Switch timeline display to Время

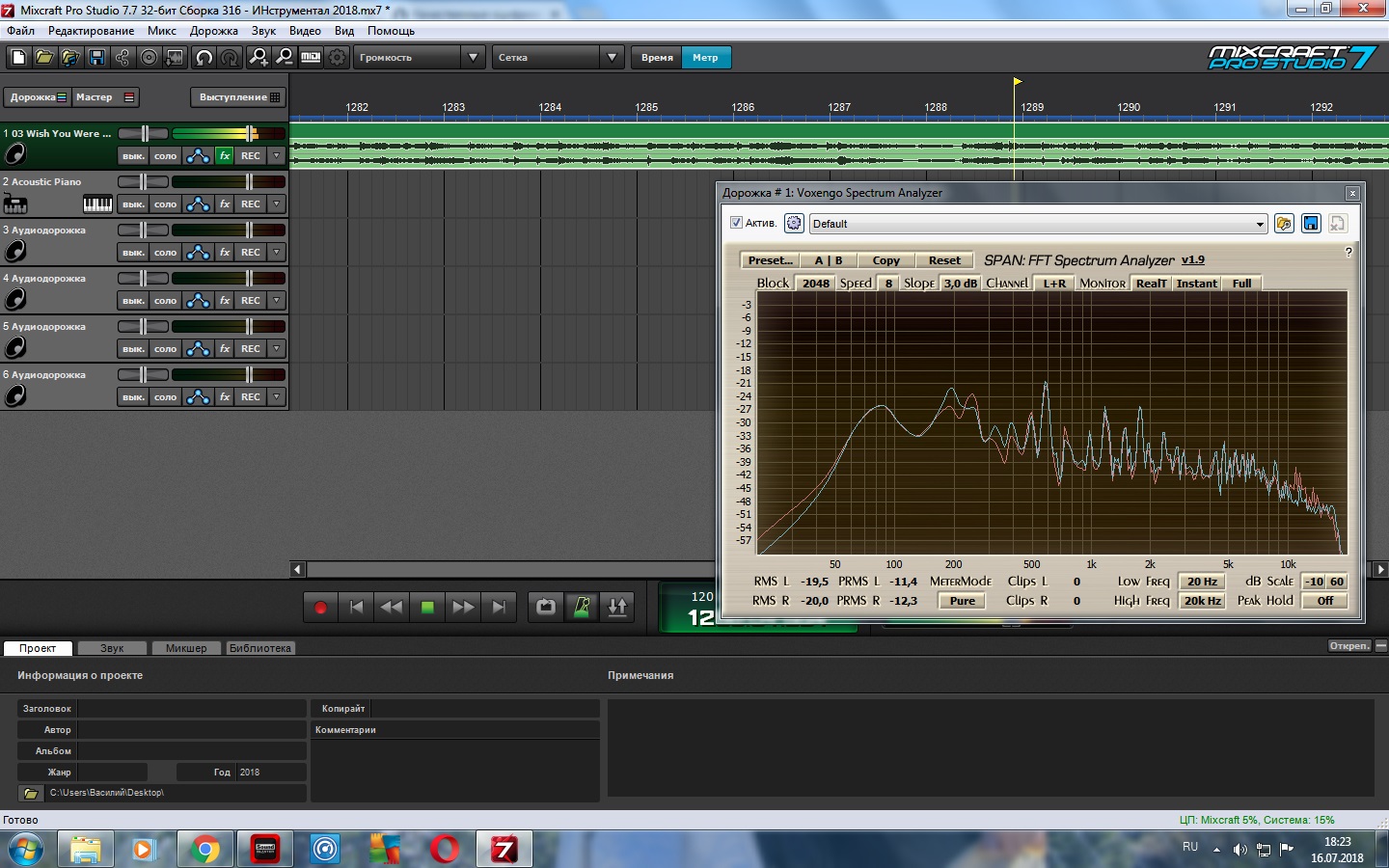click(657, 58)
